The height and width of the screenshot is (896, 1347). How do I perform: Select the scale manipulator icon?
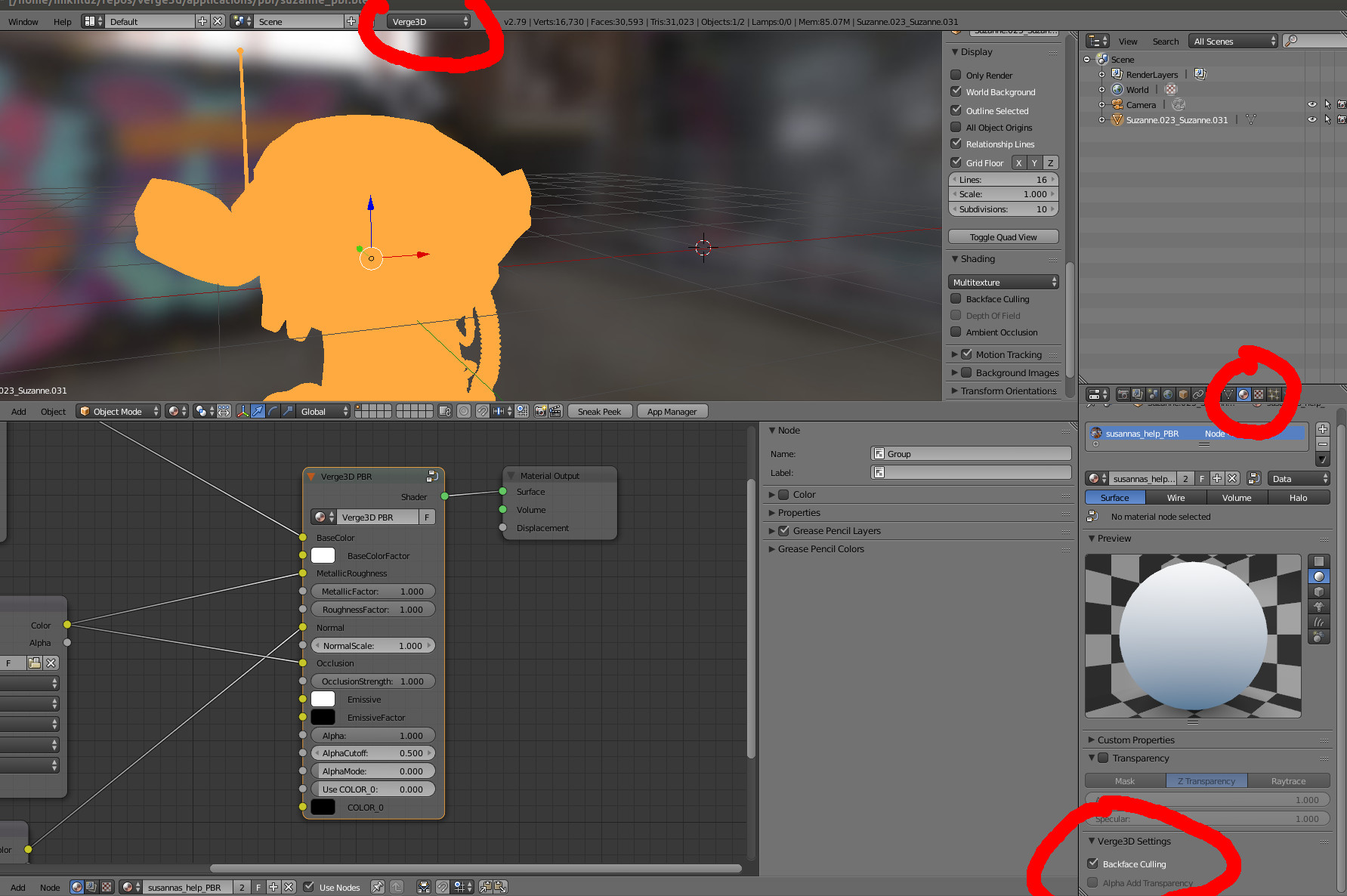click(288, 411)
